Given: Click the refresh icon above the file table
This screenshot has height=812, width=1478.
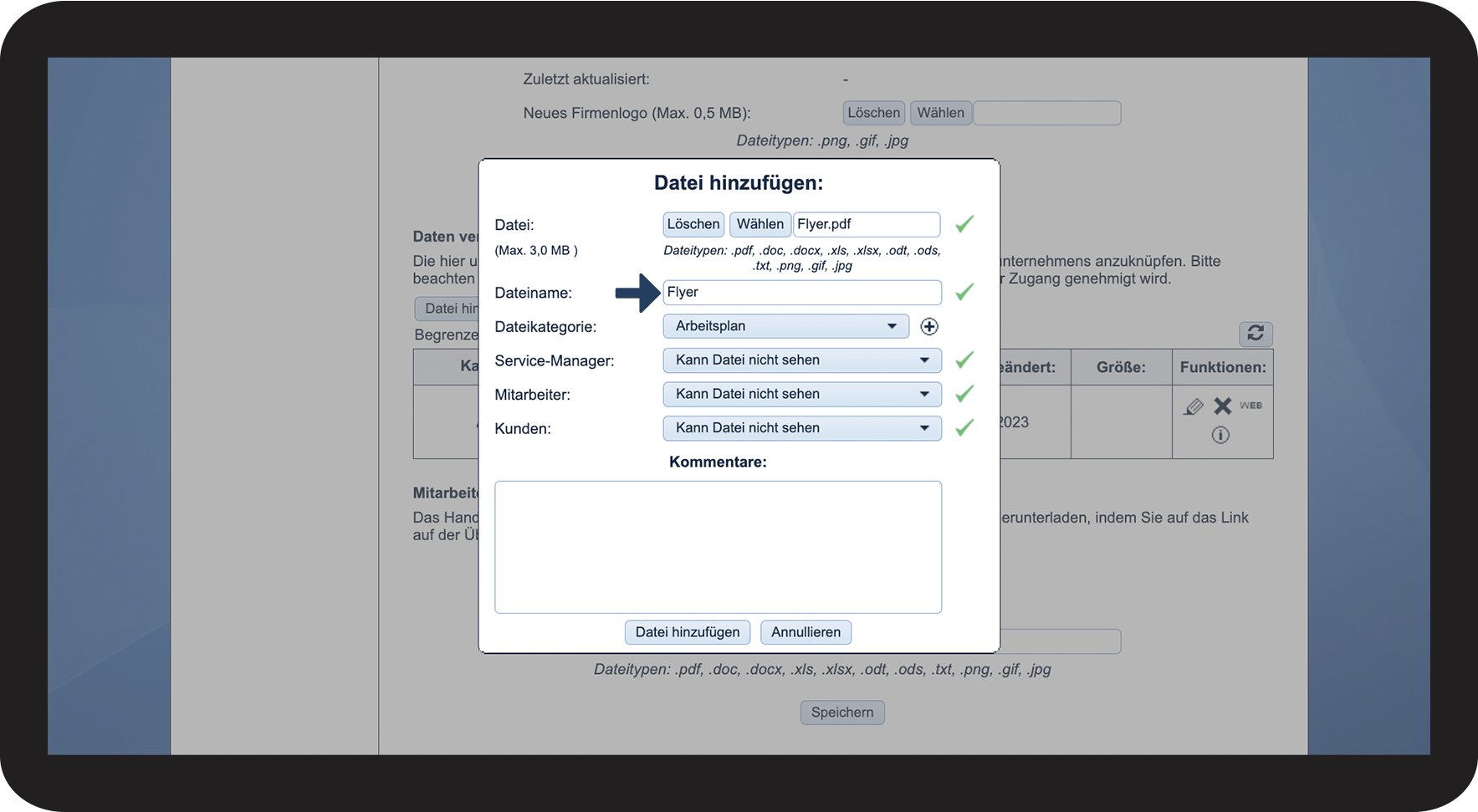Looking at the screenshot, I should [x=1255, y=334].
